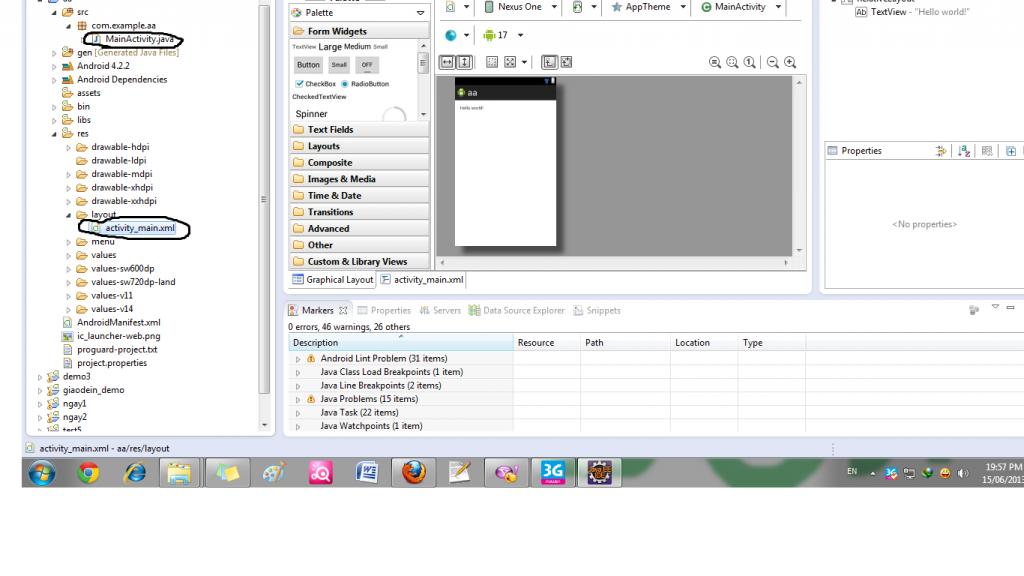Click the Windows Start orb
The image size is (1024, 576).
click(x=41, y=473)
